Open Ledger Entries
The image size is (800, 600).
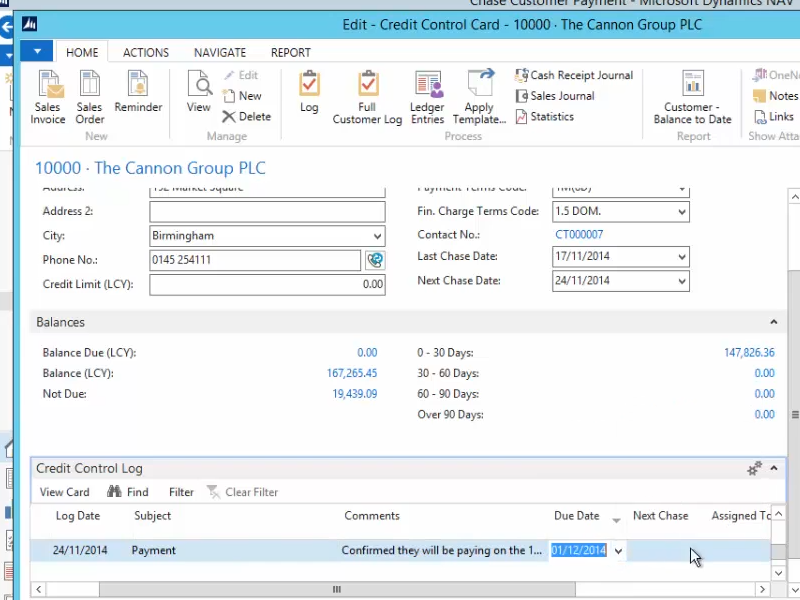tap(428, 97)
